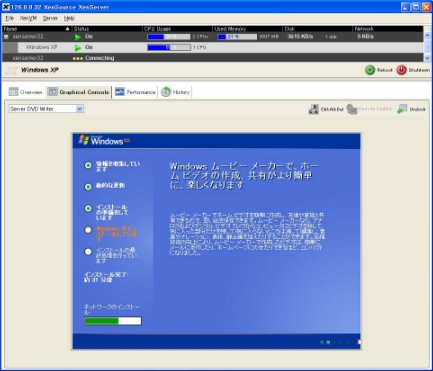The image size is (433, 371).
Task: Switch to the Overview tab
Action: point(25,92)
